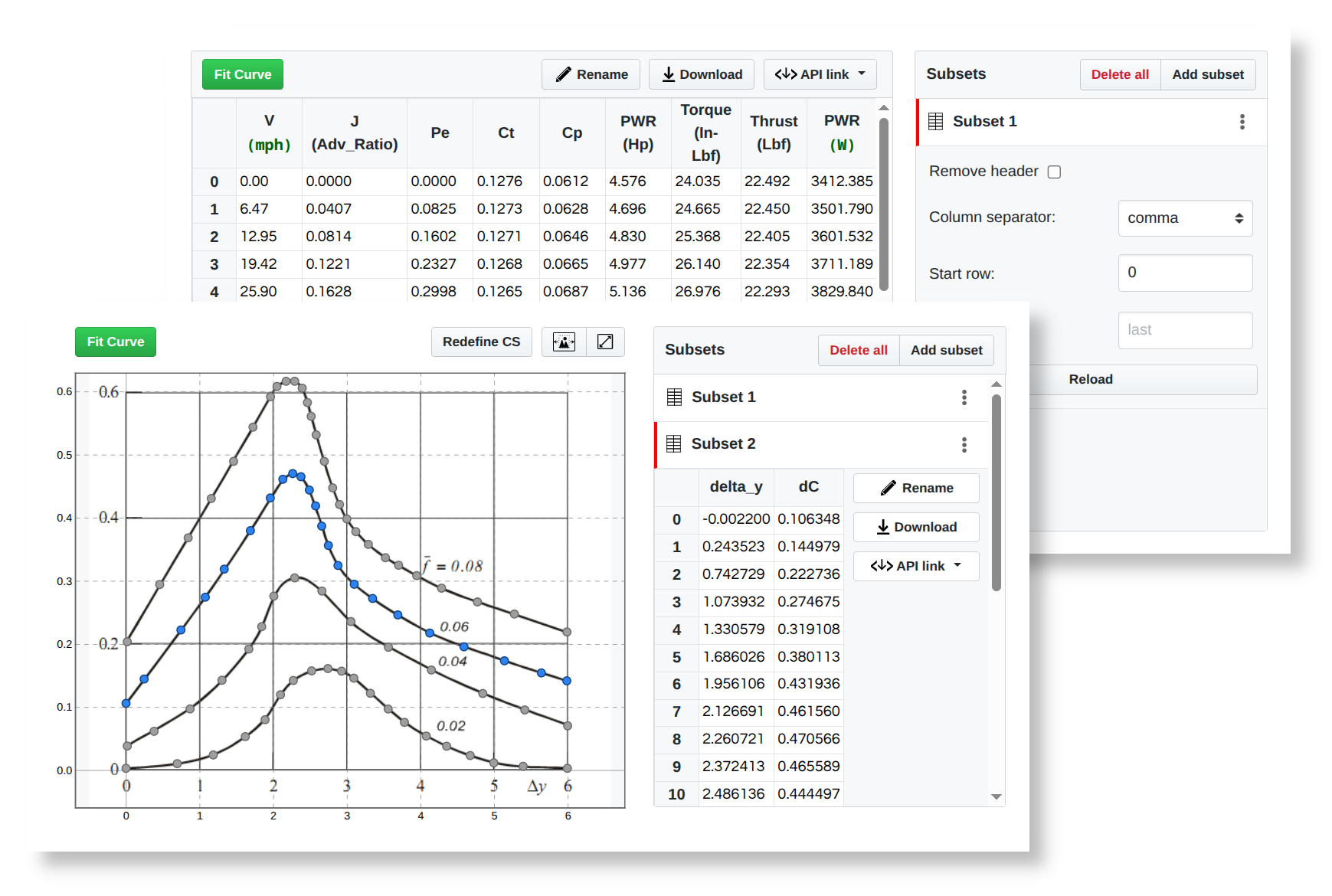This screenshot has height=896, width=1332.
Task: Click the code icon on the API link button
Action: 787,74
